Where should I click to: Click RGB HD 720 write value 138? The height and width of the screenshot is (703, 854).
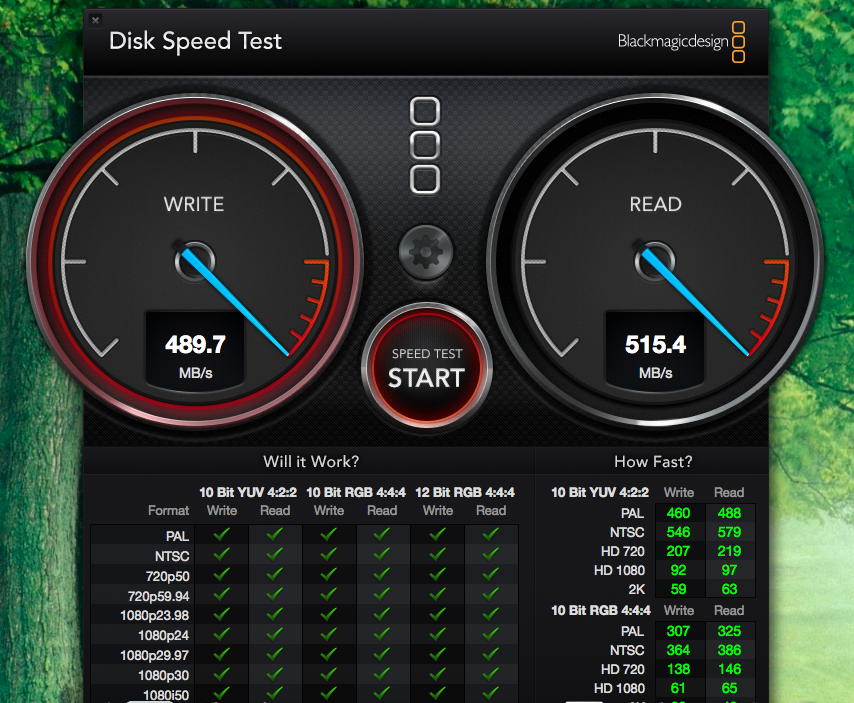click(x=678, y=669)
